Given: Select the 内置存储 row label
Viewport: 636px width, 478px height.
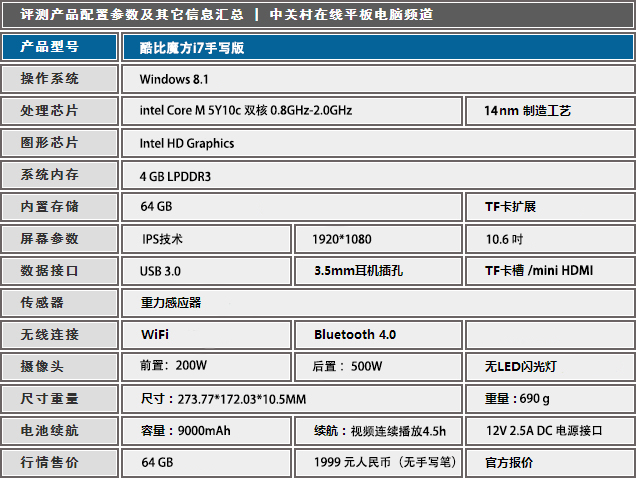Looking at the screenshot, I should (x=60, y=207).
